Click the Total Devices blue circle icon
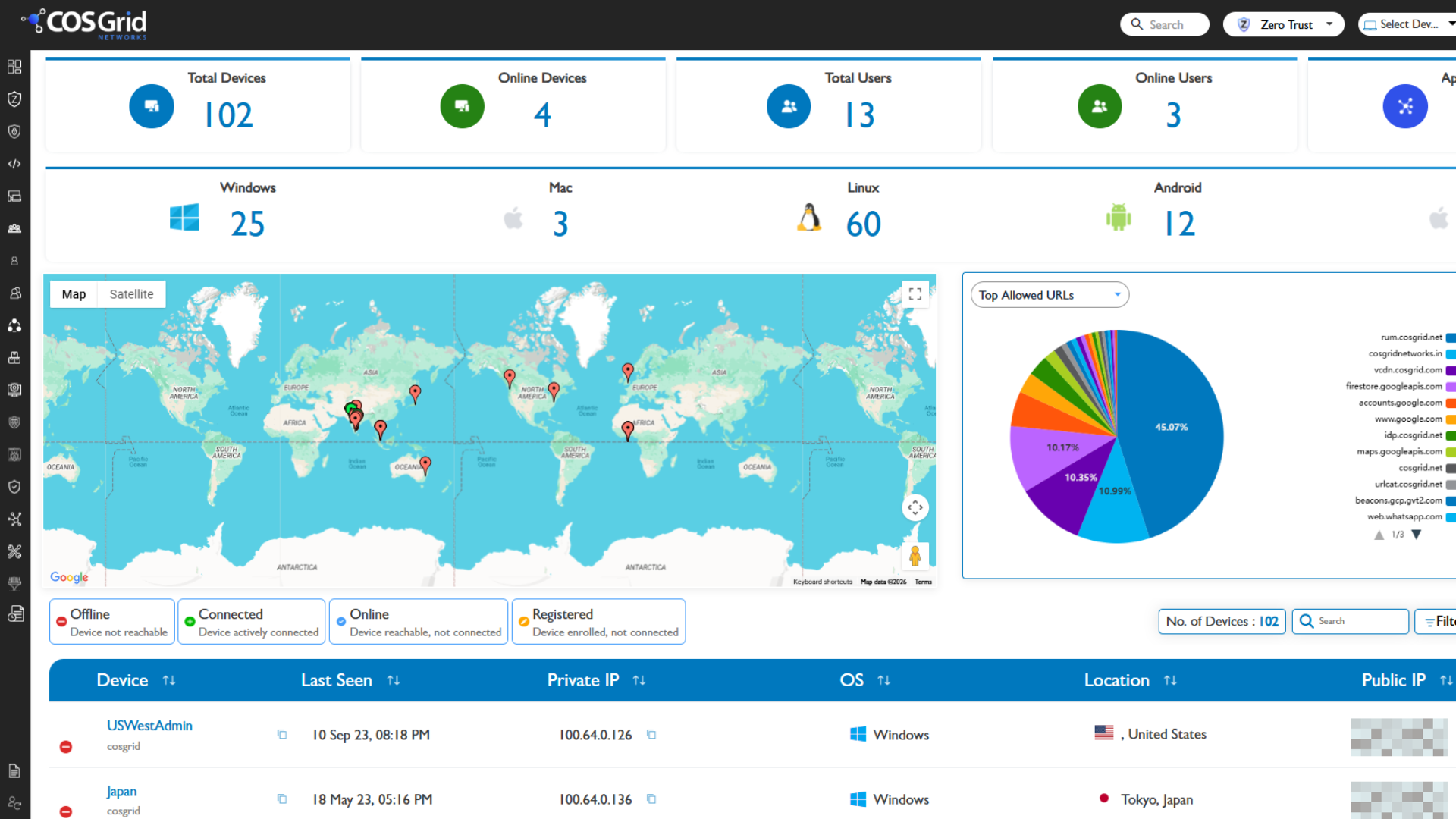Image resolution: width=1456 pixels, height=819 pixels. (152, 106)
